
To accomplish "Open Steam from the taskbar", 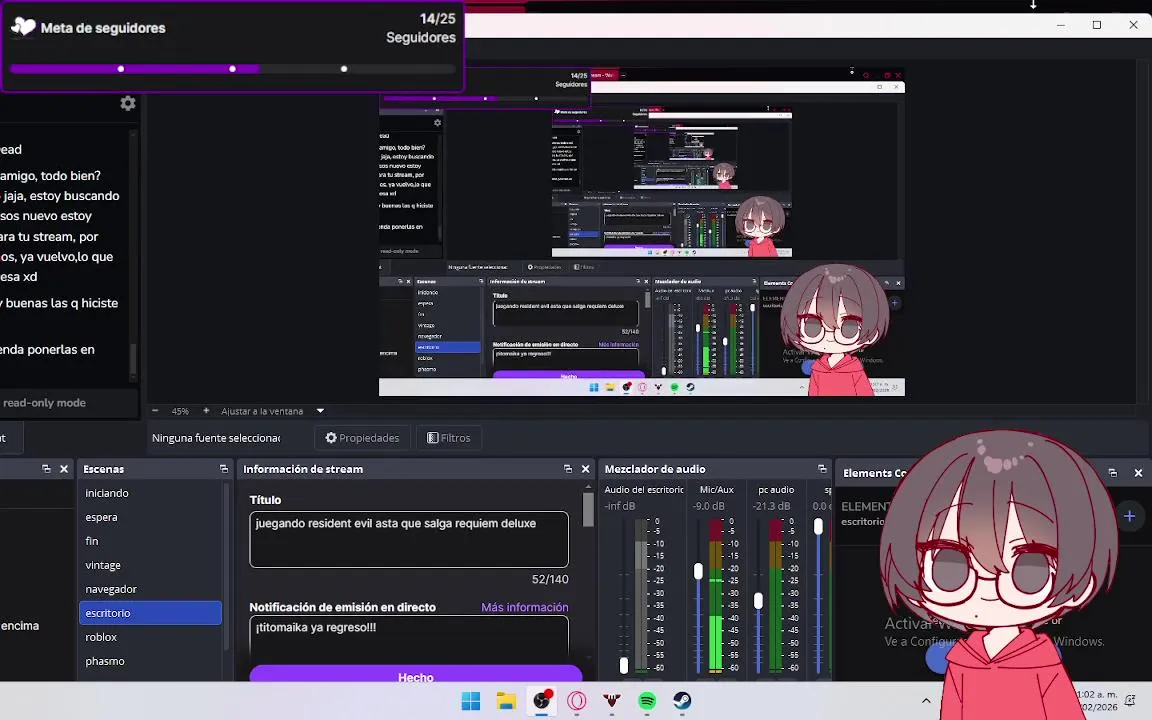I will 683,701.
